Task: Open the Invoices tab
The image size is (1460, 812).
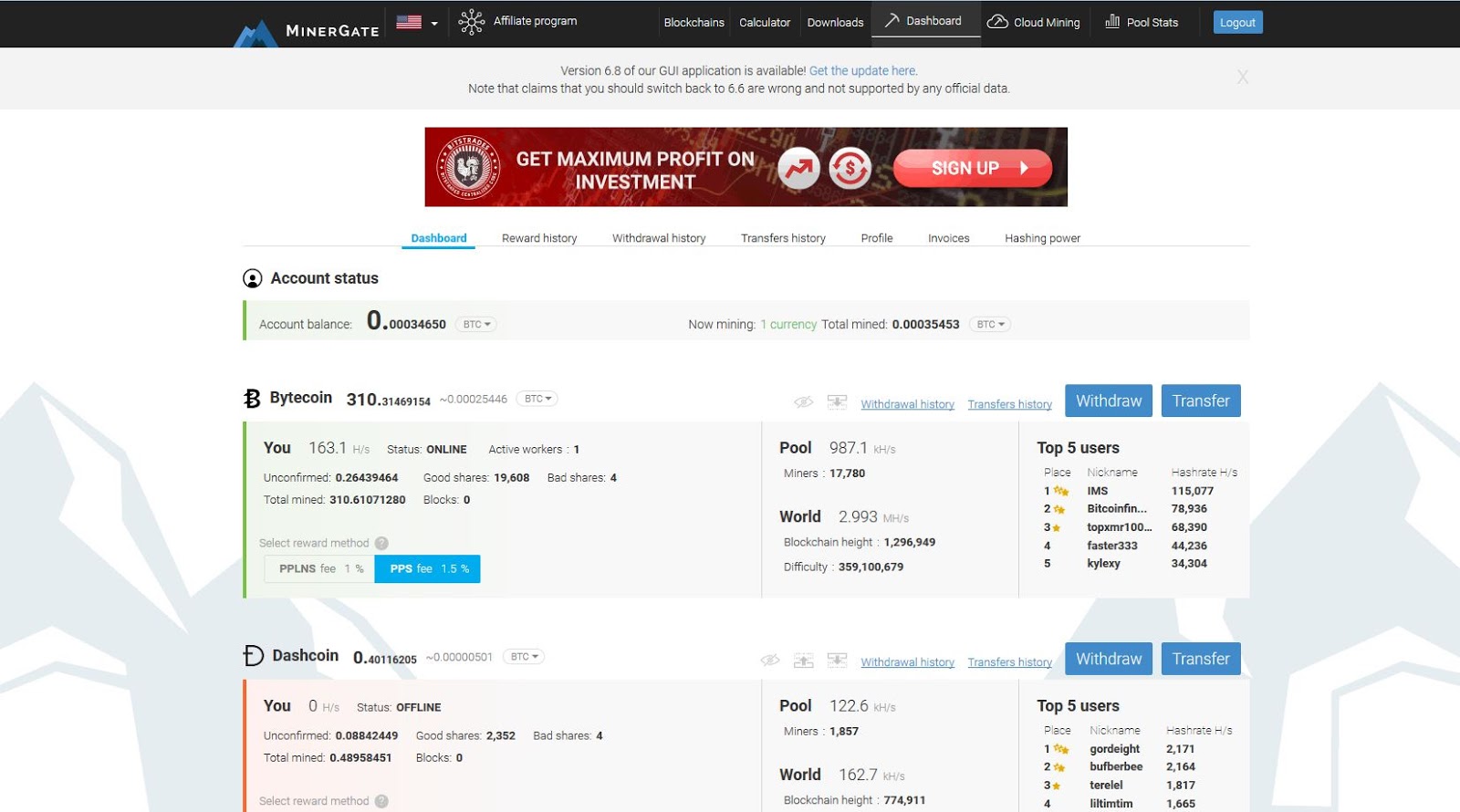Action: coord(949,238)
